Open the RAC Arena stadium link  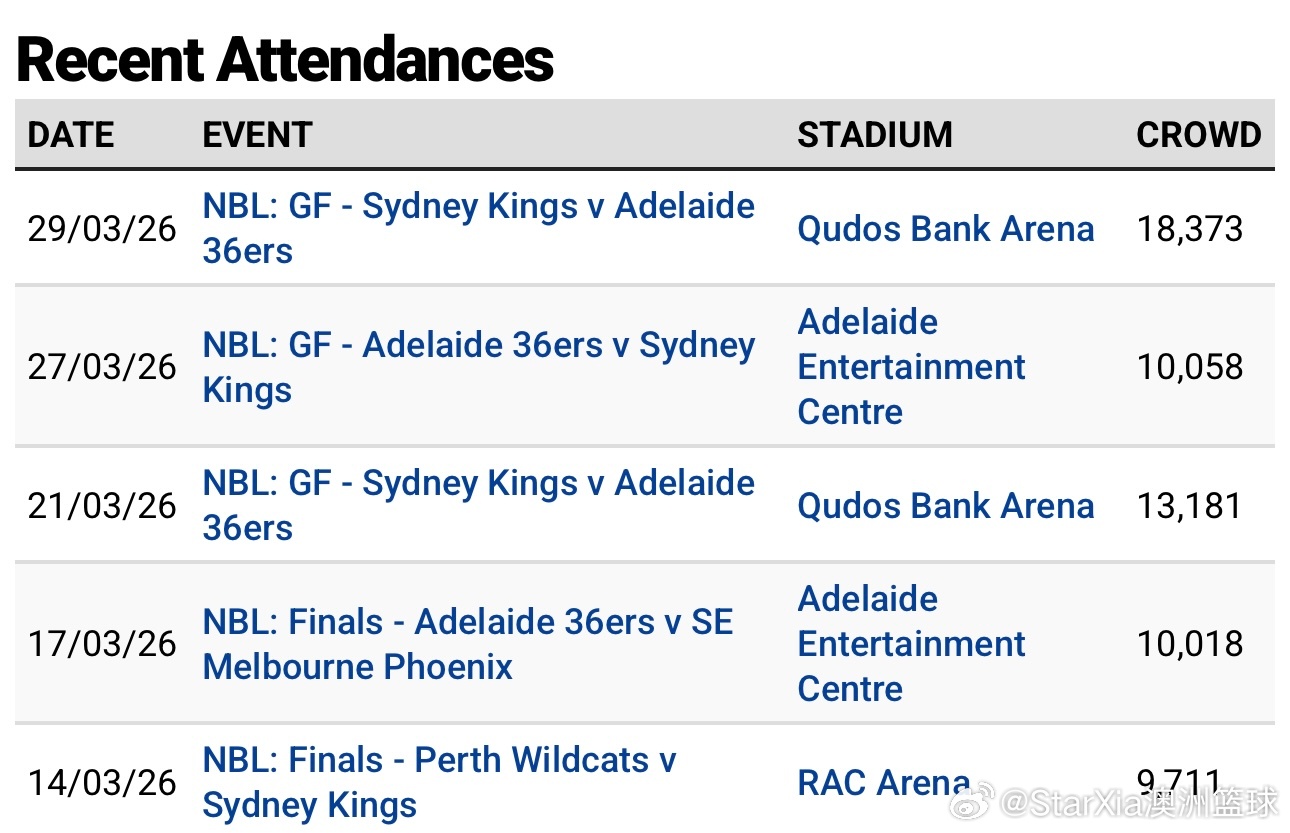tap(883, 782)
